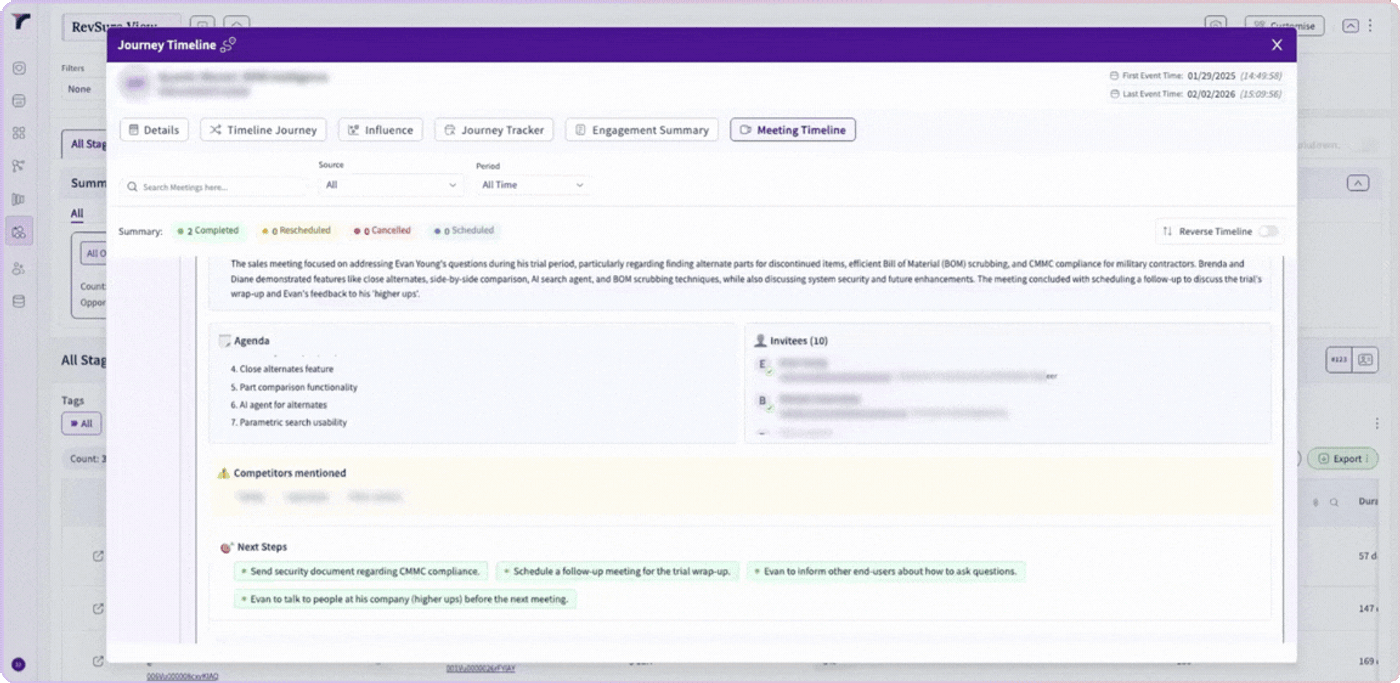Image resolution: width=1400 pixels, height=683 pixels.
Task: Switch to the Timeline Journey tab
Action: (263, 130)
